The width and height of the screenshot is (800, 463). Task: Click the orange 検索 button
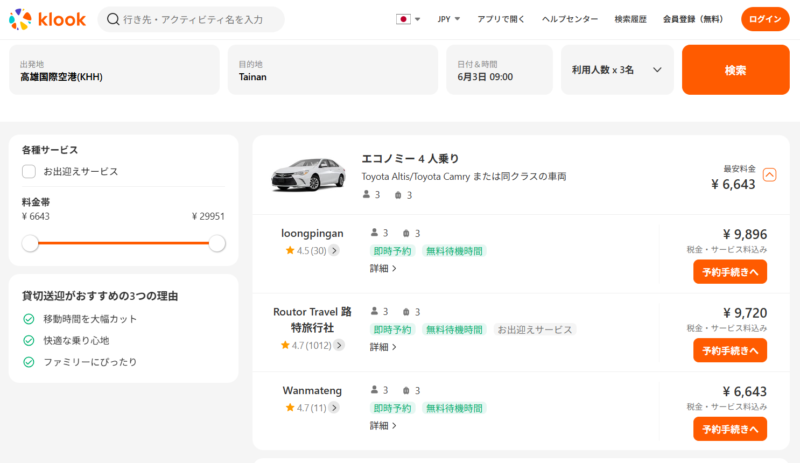tap(736, 70)
